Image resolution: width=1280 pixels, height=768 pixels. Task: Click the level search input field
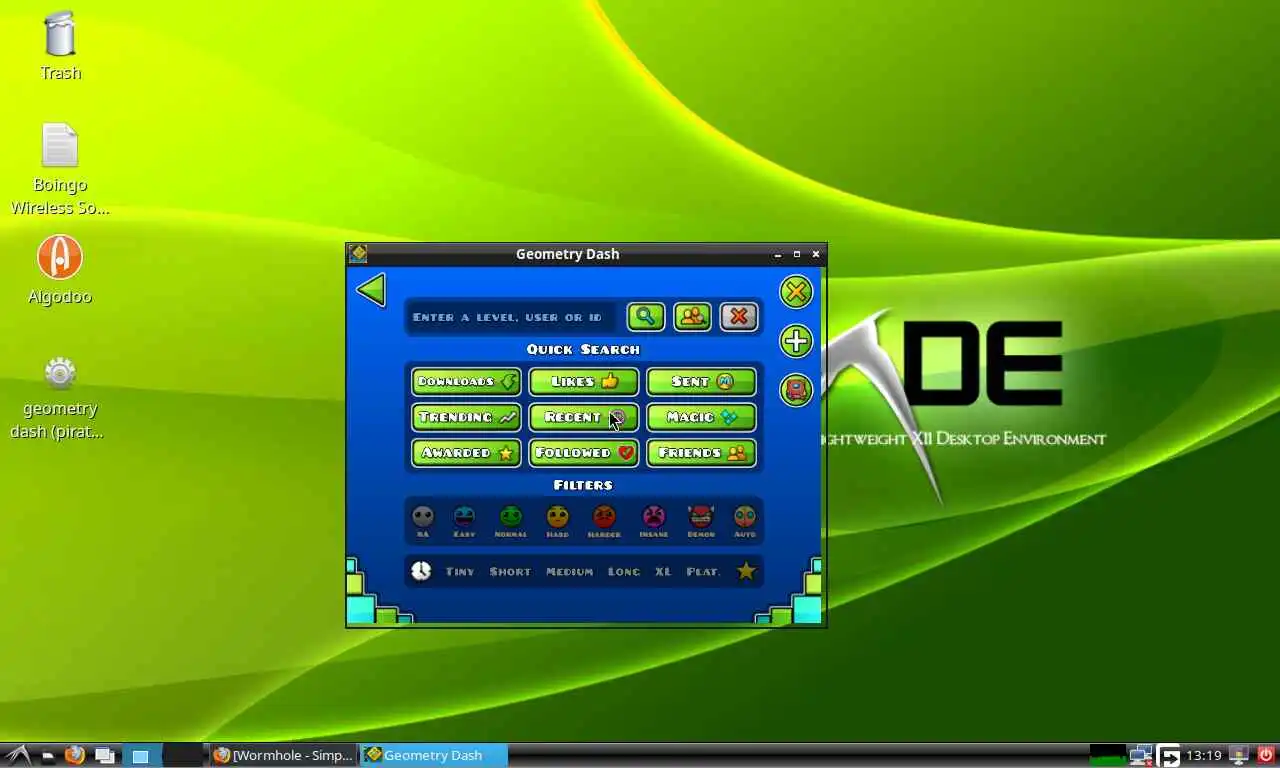(x=512, y=317)
